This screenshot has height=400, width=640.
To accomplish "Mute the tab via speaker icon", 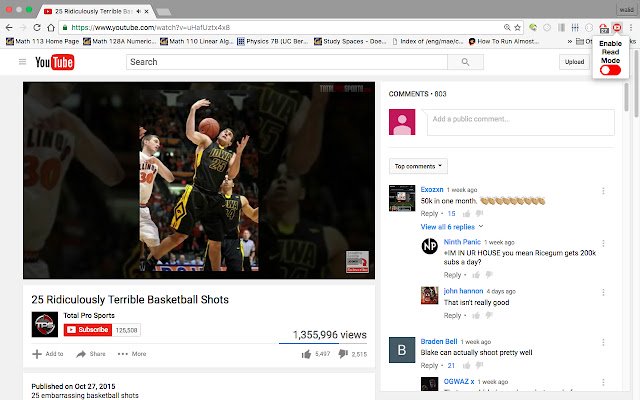I will (138, 11).
